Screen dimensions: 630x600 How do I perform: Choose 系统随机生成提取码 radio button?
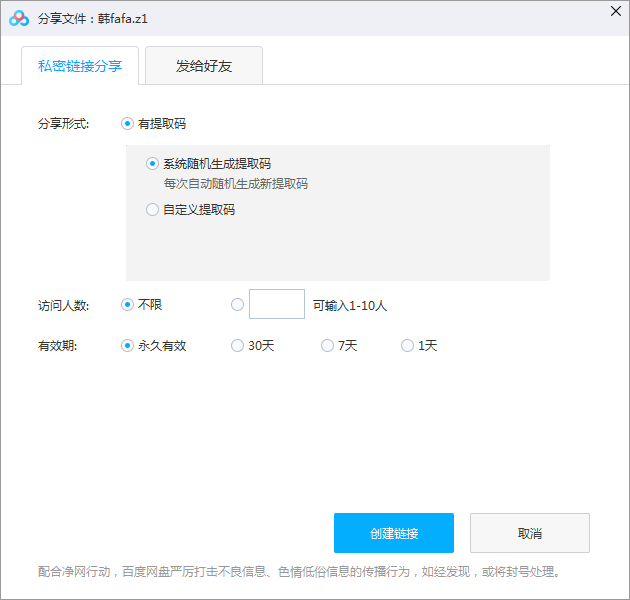click(153, 164)
